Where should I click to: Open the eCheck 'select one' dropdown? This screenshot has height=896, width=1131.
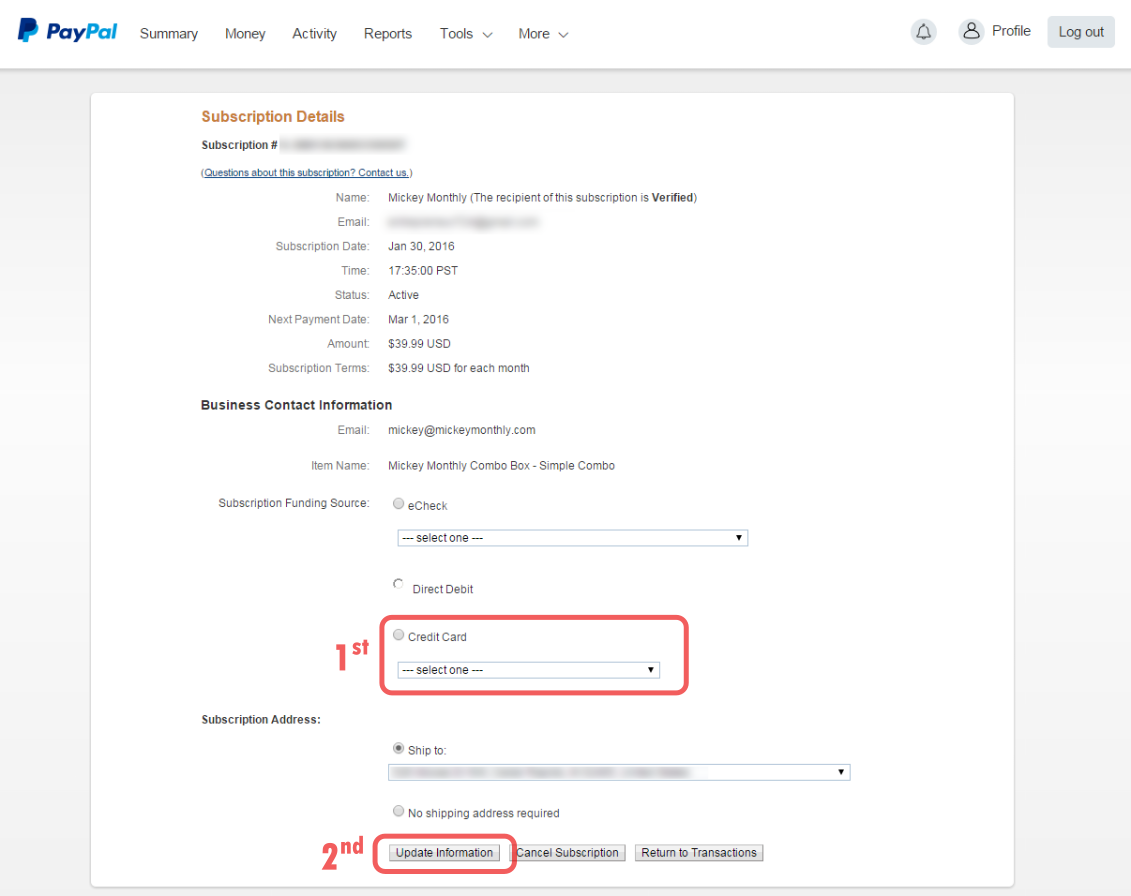click(573, 538)
